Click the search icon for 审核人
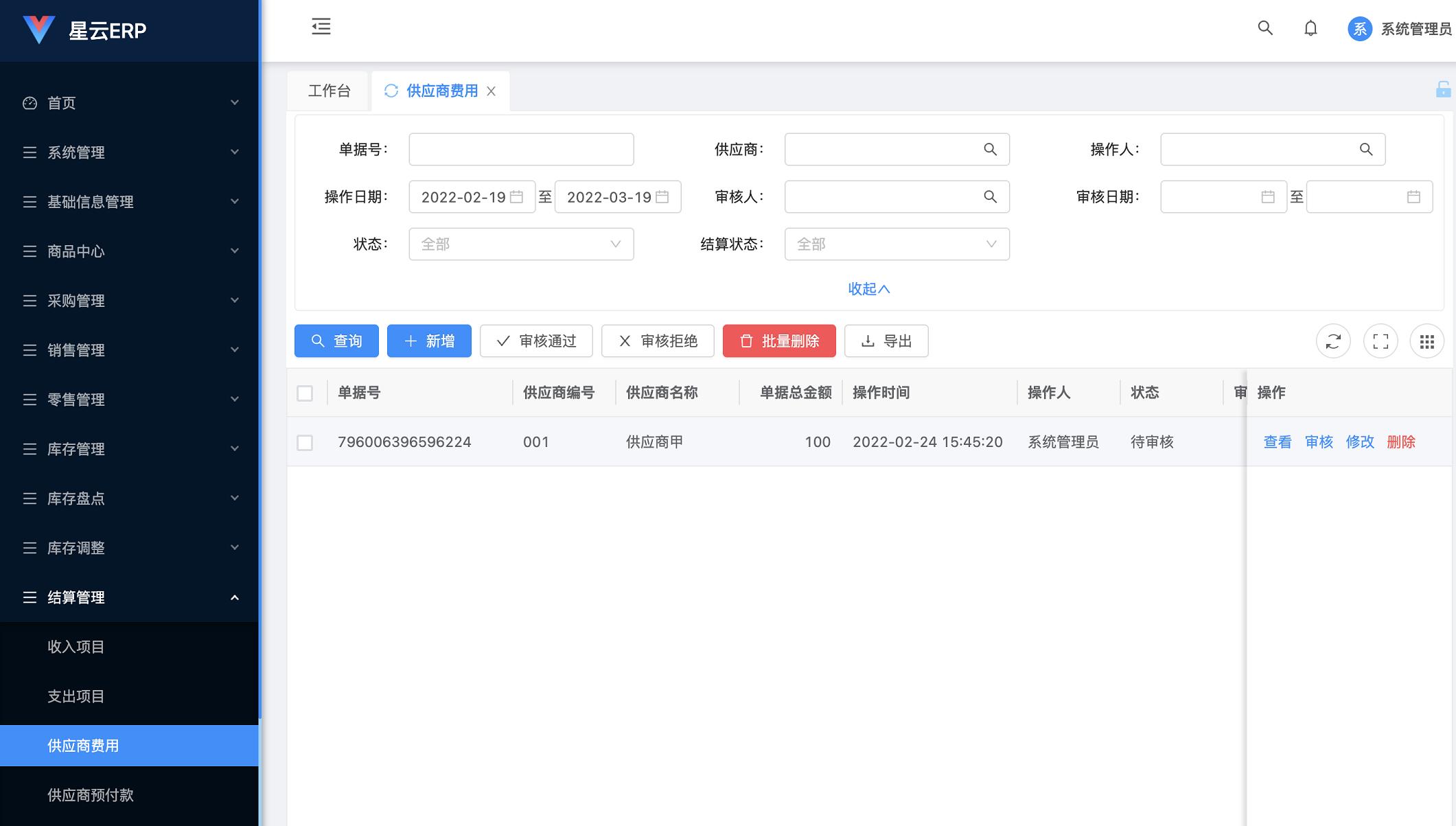The height and width of the screenshot is (826, 1456). (990, 197)
